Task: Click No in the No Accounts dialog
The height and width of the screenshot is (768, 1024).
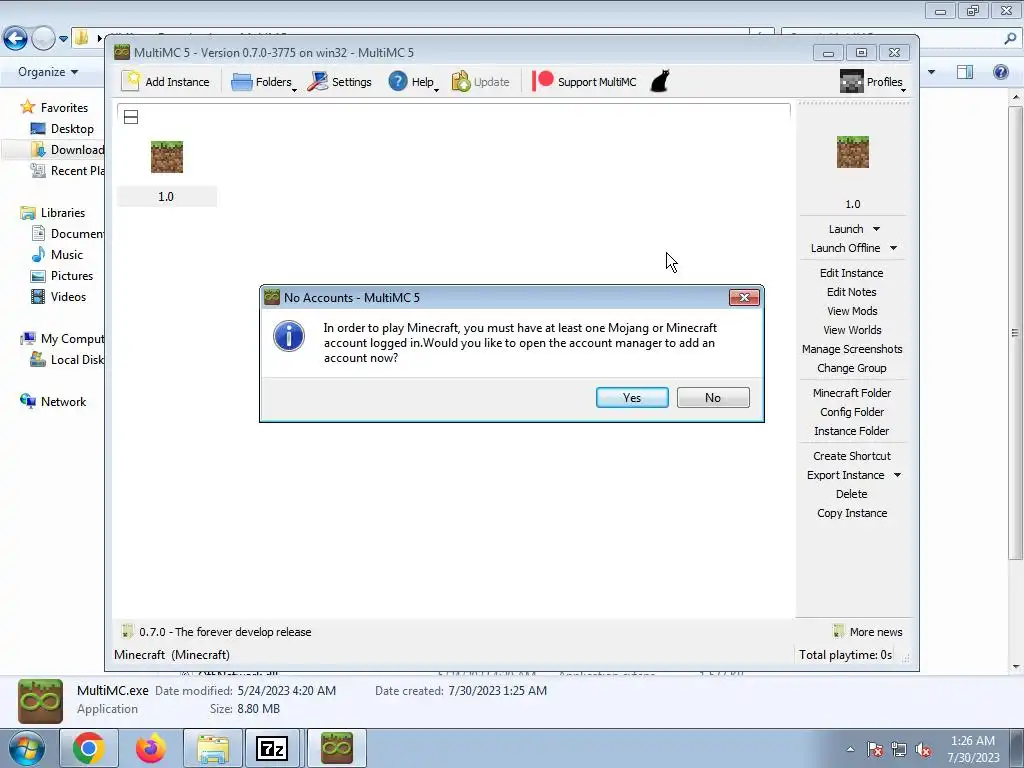Action: (x=712, y=397)
